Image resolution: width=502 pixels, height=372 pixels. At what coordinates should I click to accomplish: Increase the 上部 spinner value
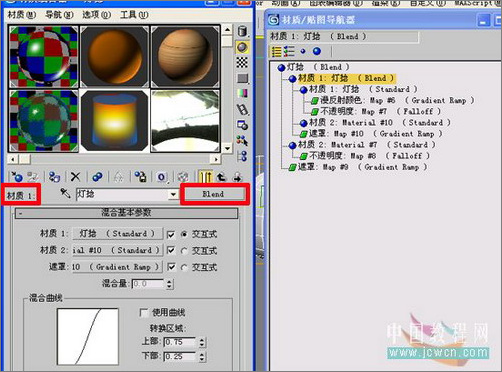(x=202, y=340)
